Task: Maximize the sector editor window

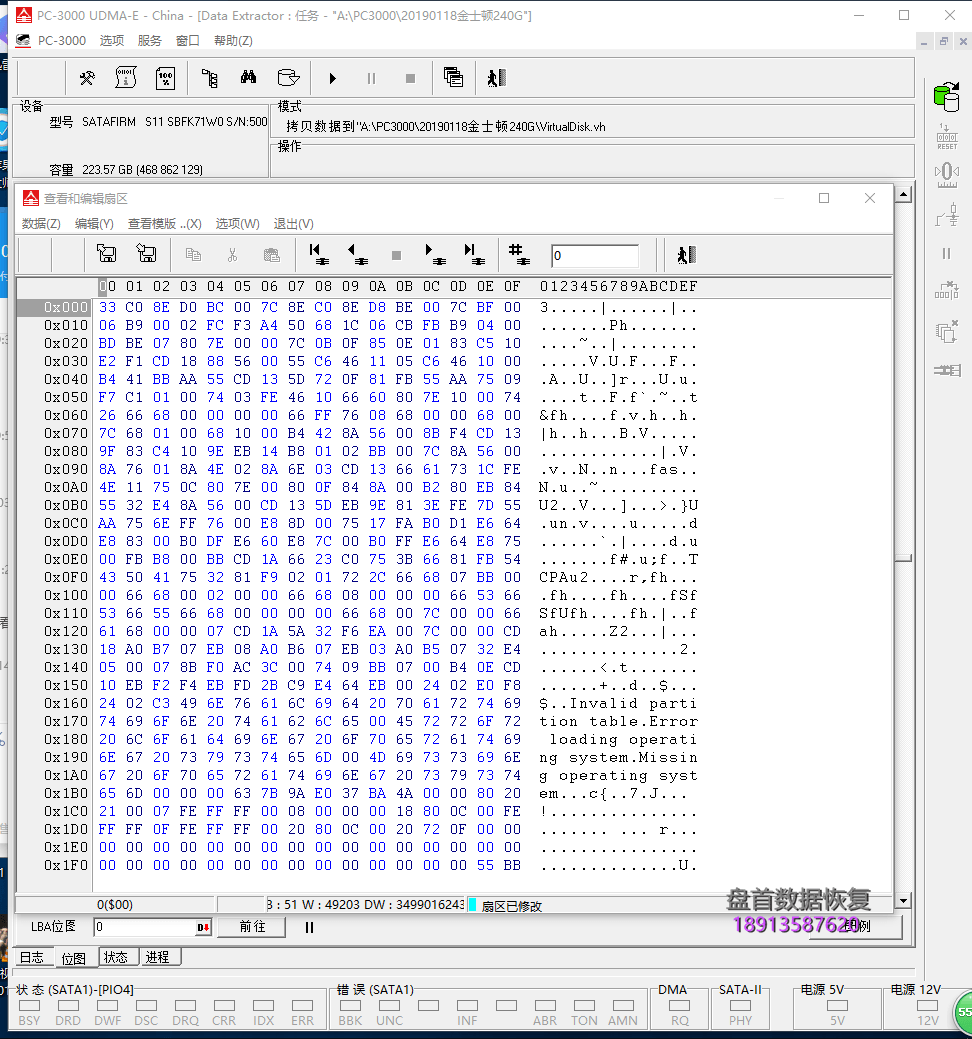Action: click(824, 198)
